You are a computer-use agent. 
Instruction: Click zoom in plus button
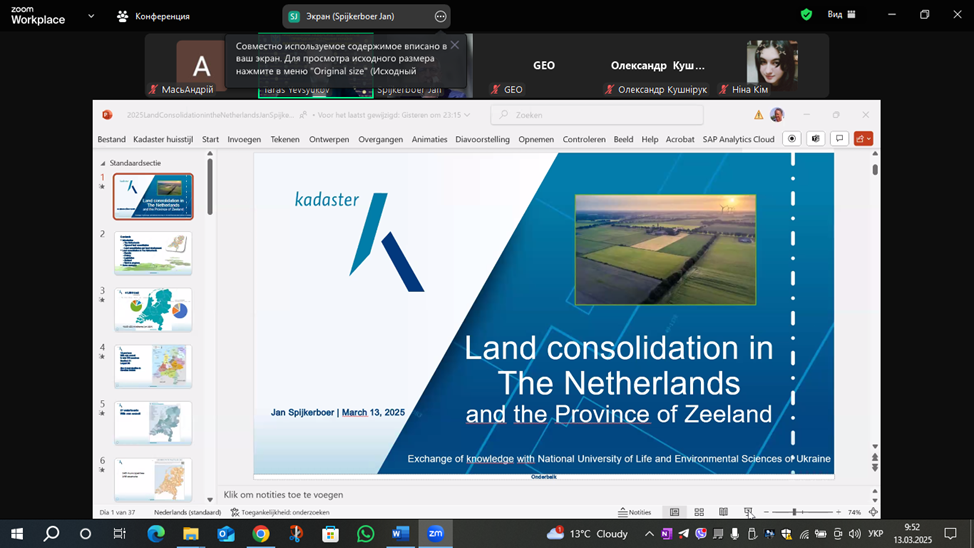(x=839, y=512)
